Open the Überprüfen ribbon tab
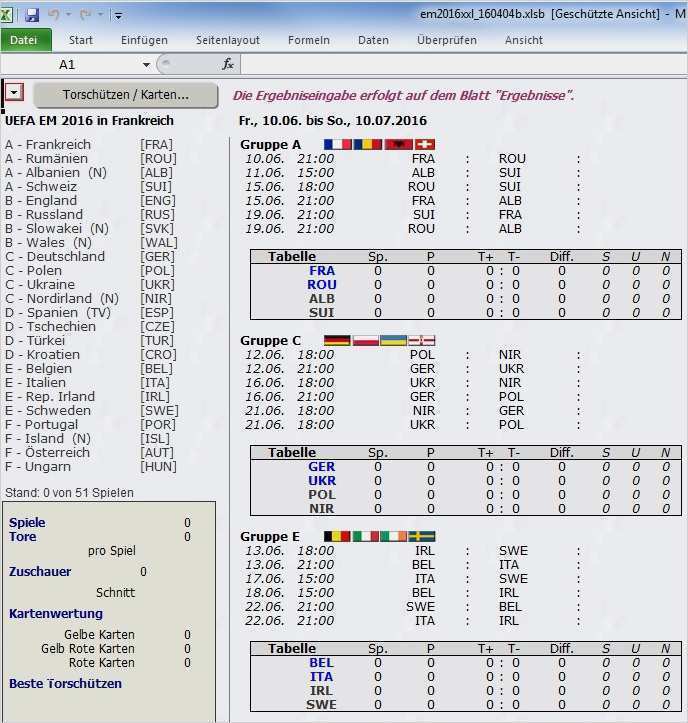 (x=445, y=40)
